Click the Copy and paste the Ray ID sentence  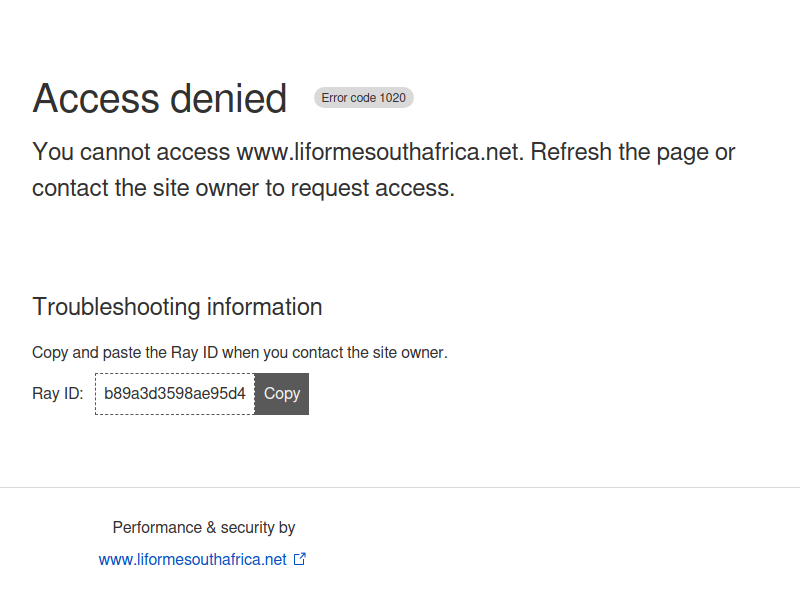point(240,353)
